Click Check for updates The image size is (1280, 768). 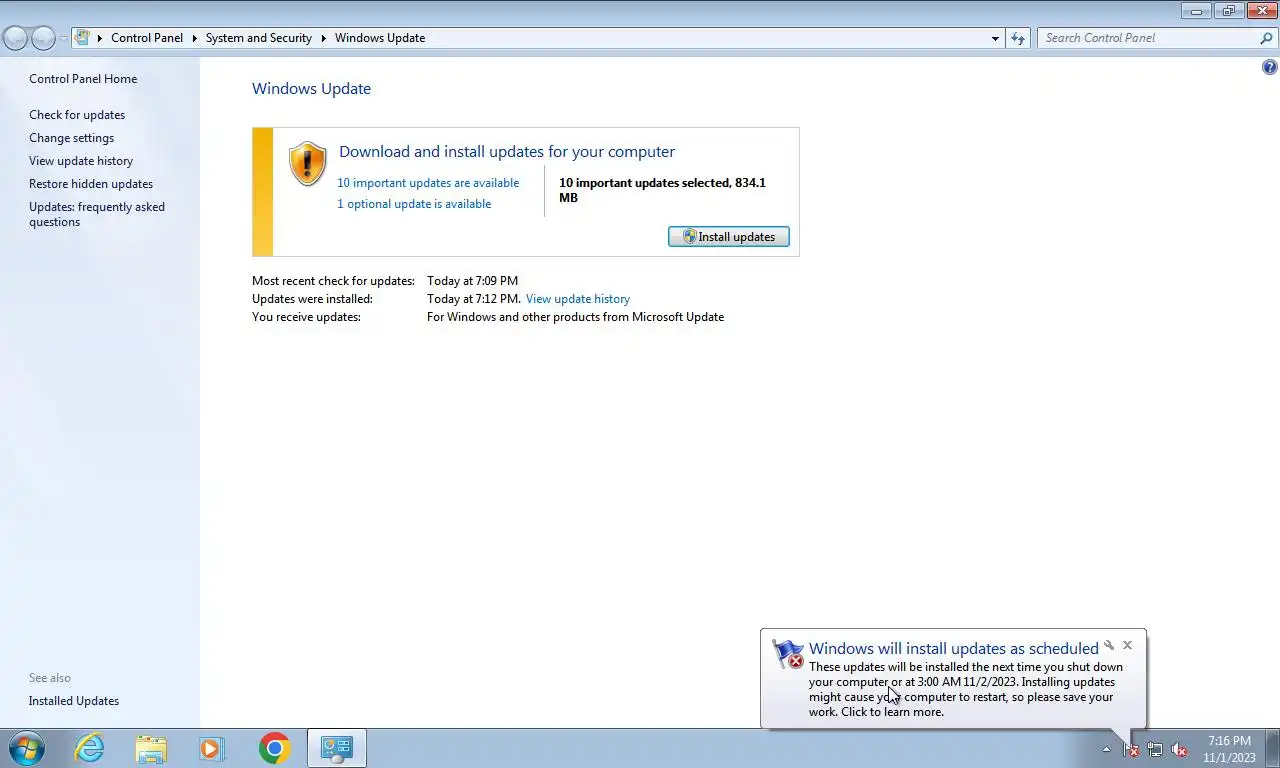[x=77, y=115]
